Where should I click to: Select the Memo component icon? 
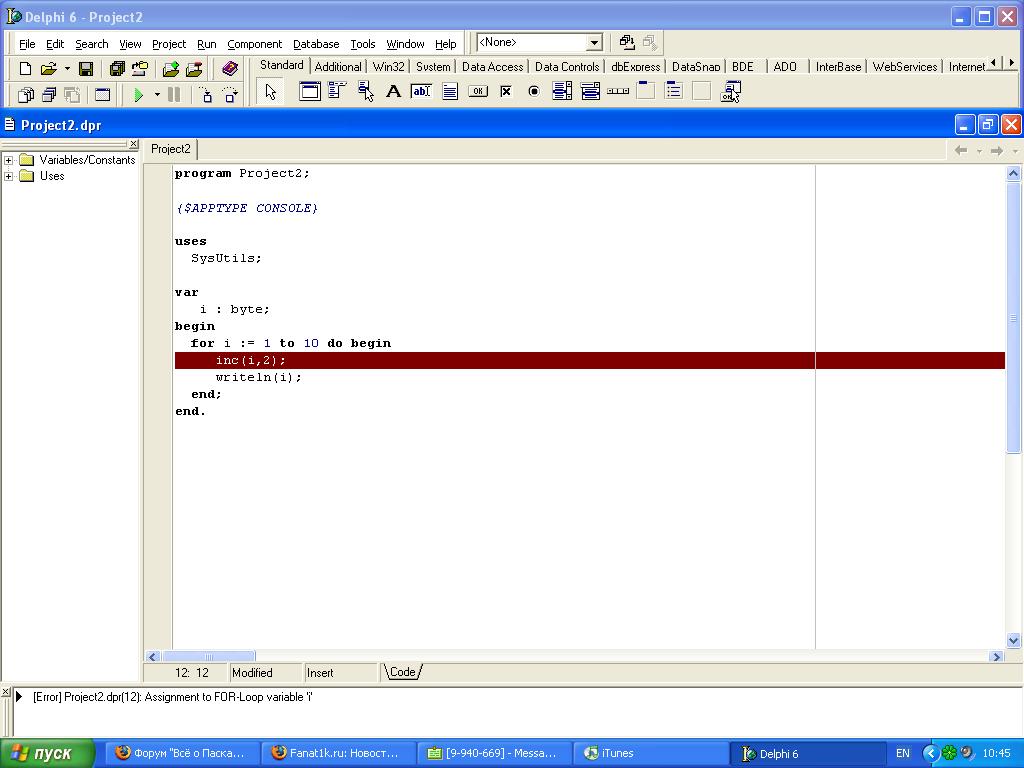point(450,92)
